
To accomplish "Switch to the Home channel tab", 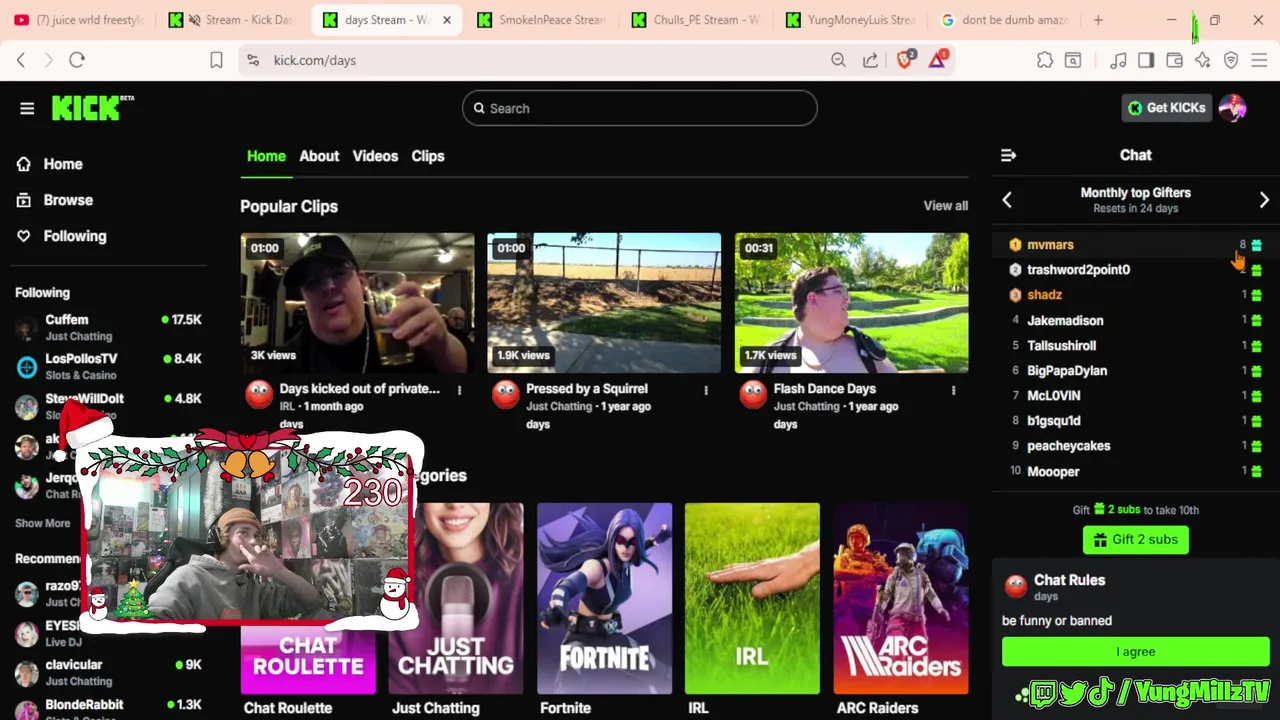I will click(266, 156).
